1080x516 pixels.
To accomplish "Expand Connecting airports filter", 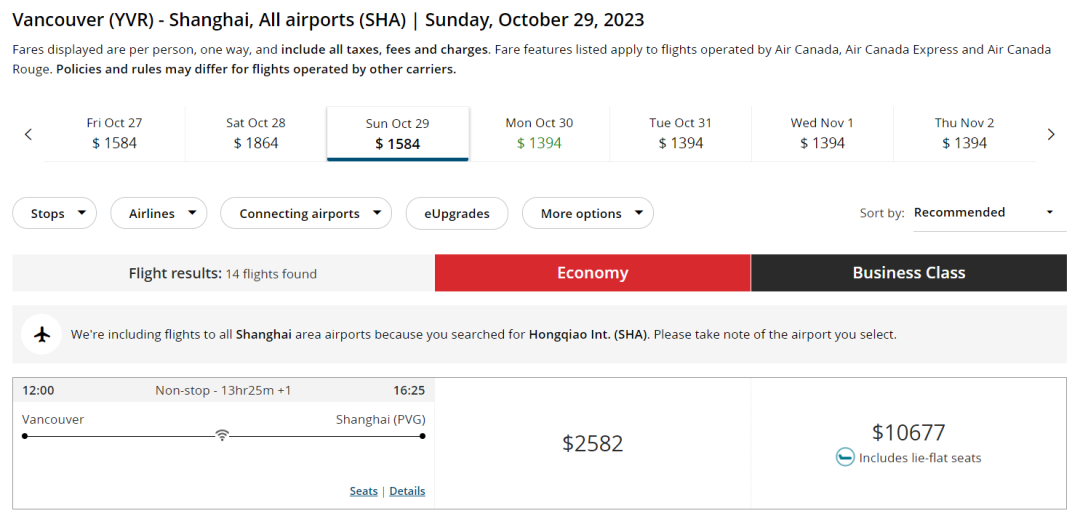I will pos(306,213).
